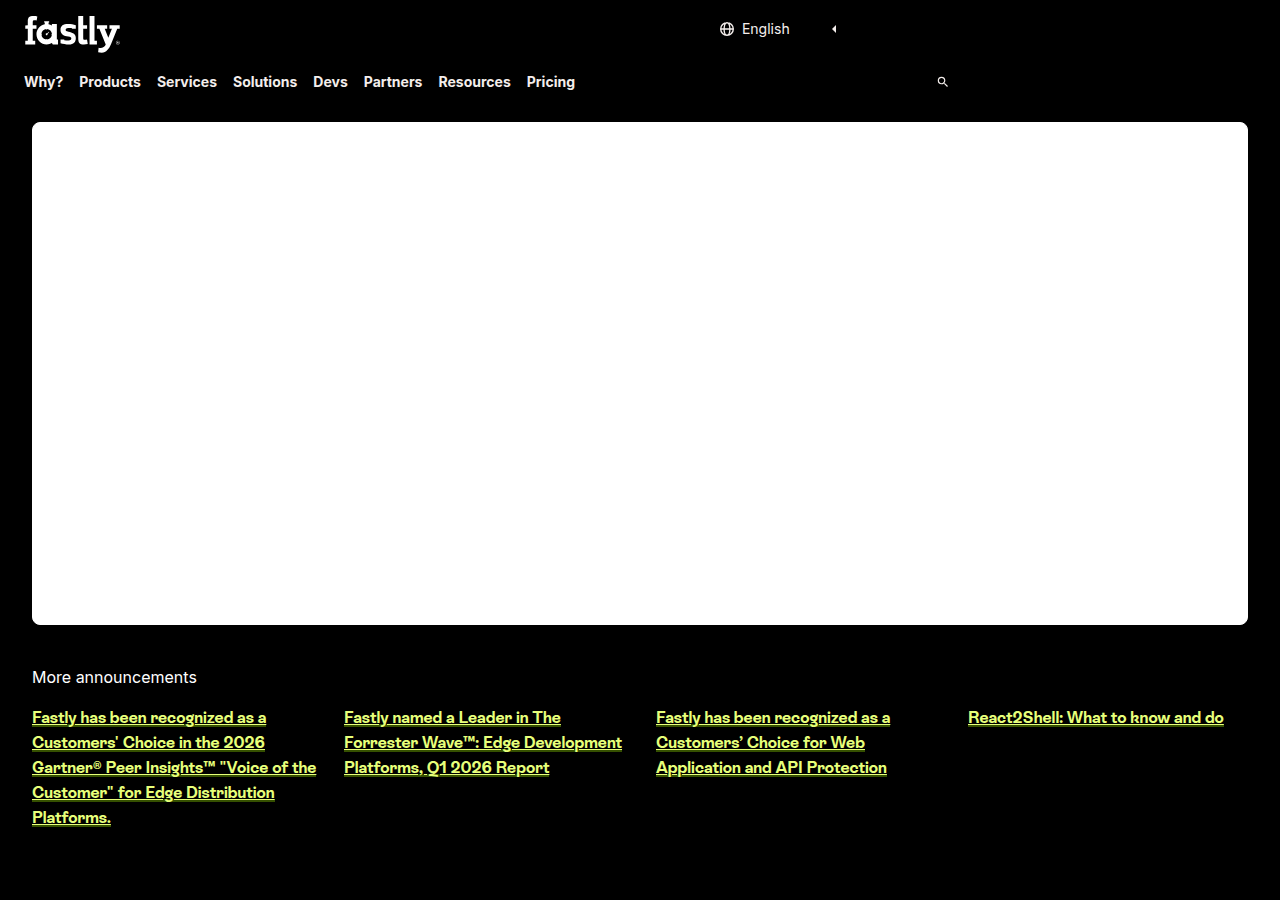Open the Services menu
The height and width of the screenshot is (900, 1280).
pyautogui.click(x=187, y=82)
